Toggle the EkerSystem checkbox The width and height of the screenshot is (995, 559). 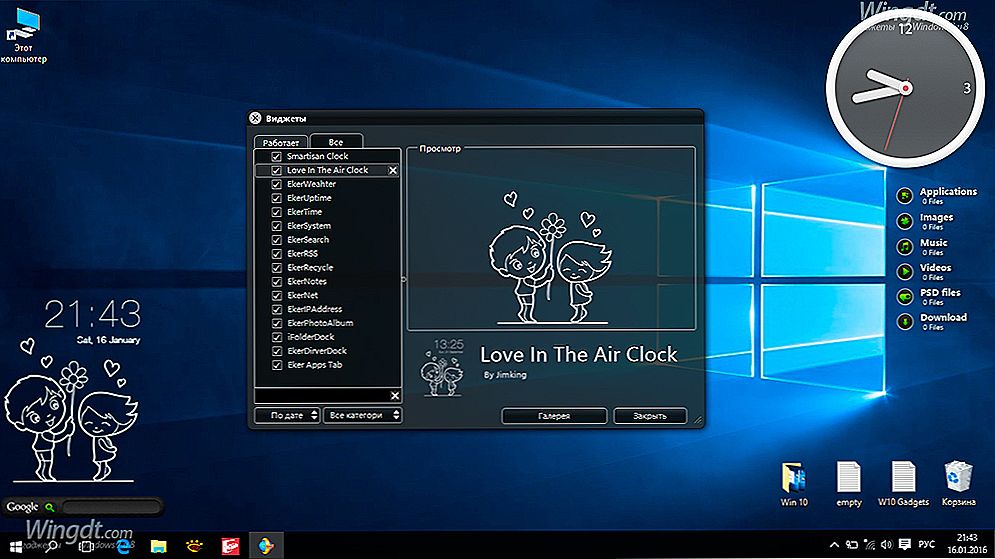[x=277, y=226]
